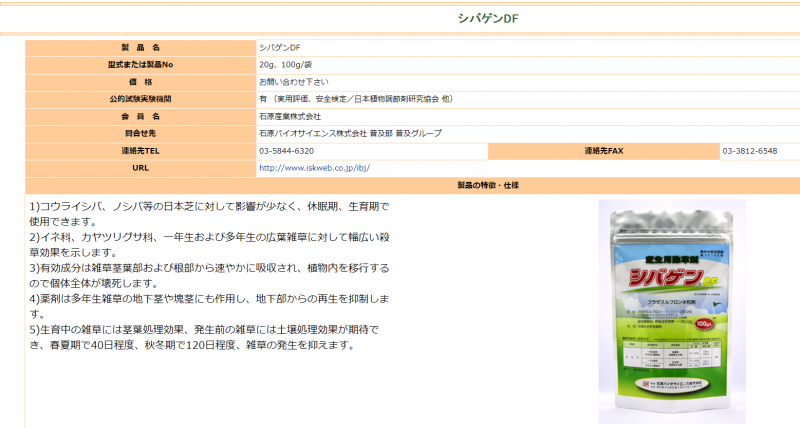Open the iskweb.co.jp URL link
This screenshot has height=428, width=800.
coord(314,168)
